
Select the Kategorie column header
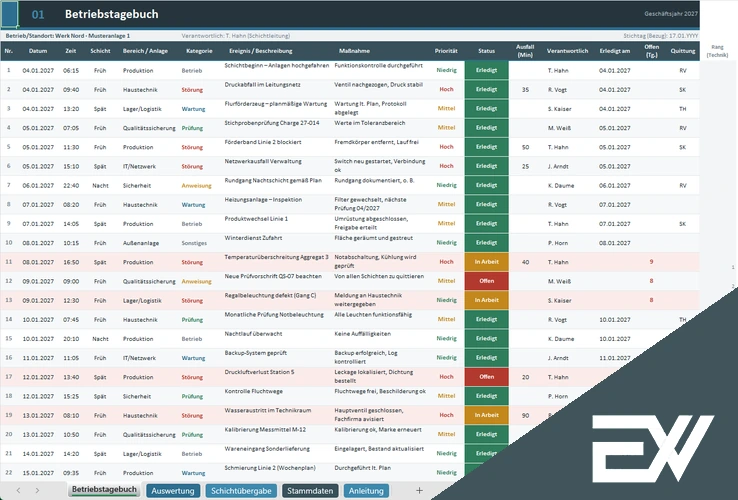coord(199,51)
